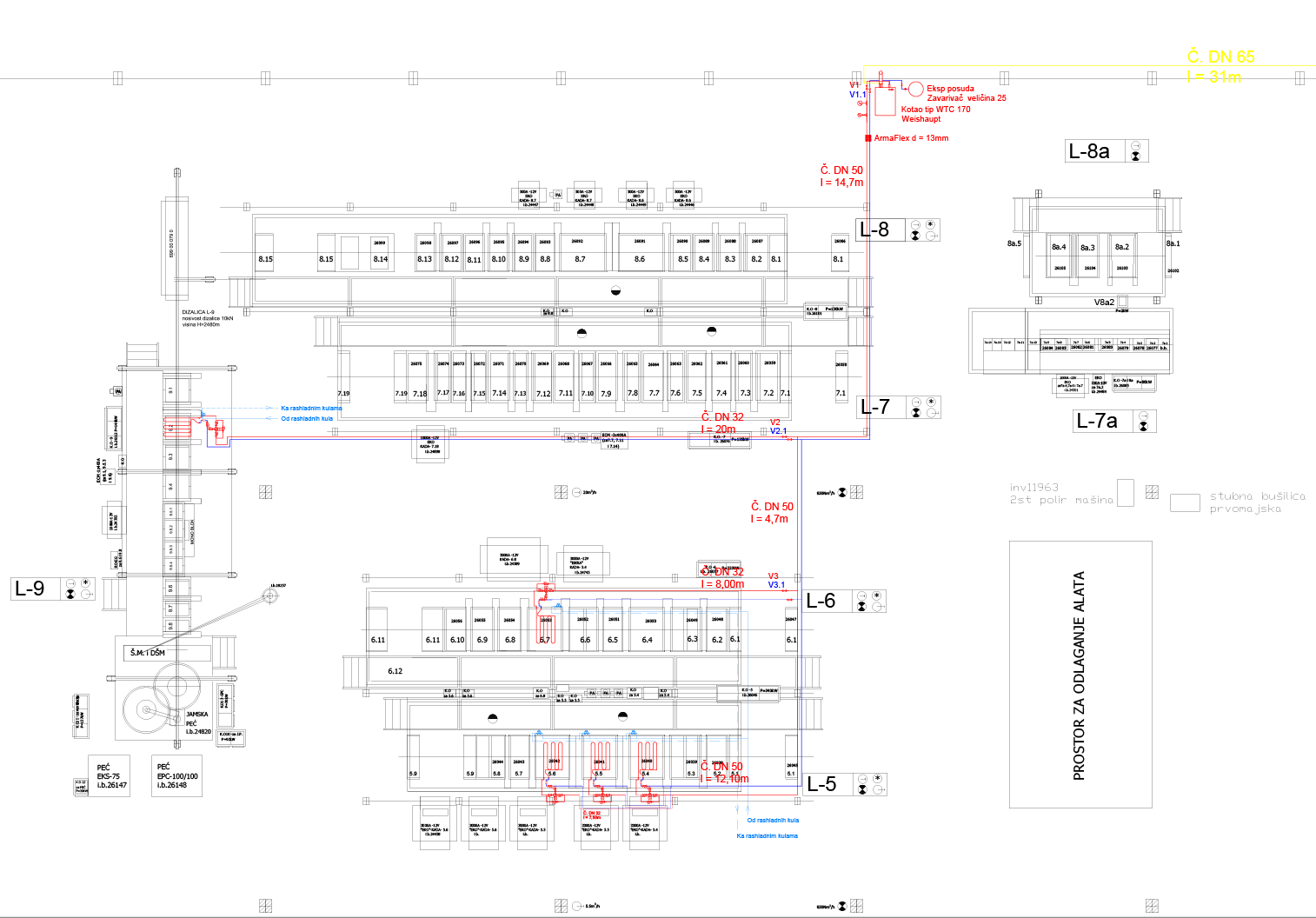The width and height of the screenshot is (1316, 918).
Task: Click the 20m³/h flow circle symbol
Action: pyautogui.click(x=576, y=492)
